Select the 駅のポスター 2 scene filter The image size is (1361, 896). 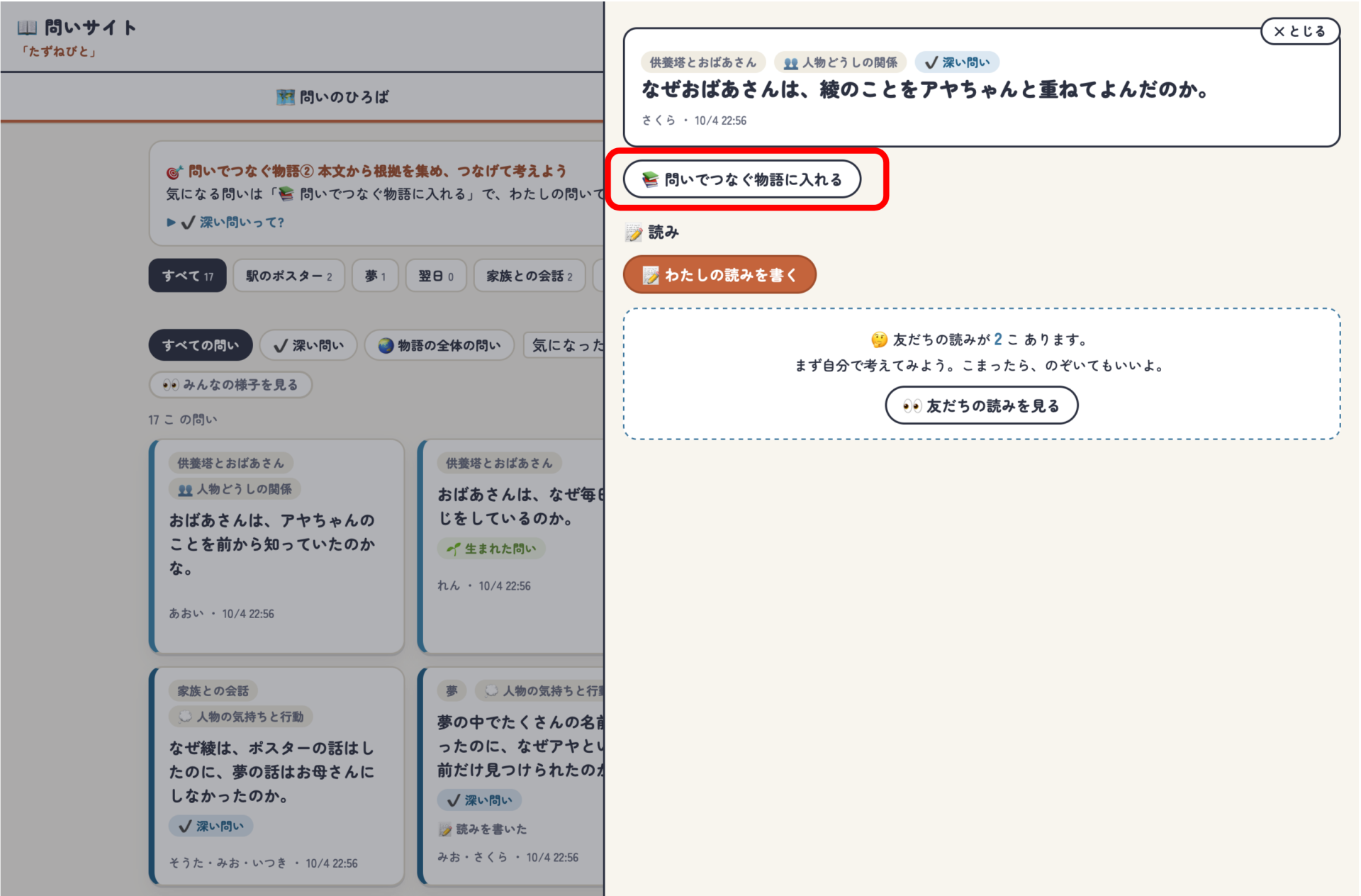(x=289, y=276)
